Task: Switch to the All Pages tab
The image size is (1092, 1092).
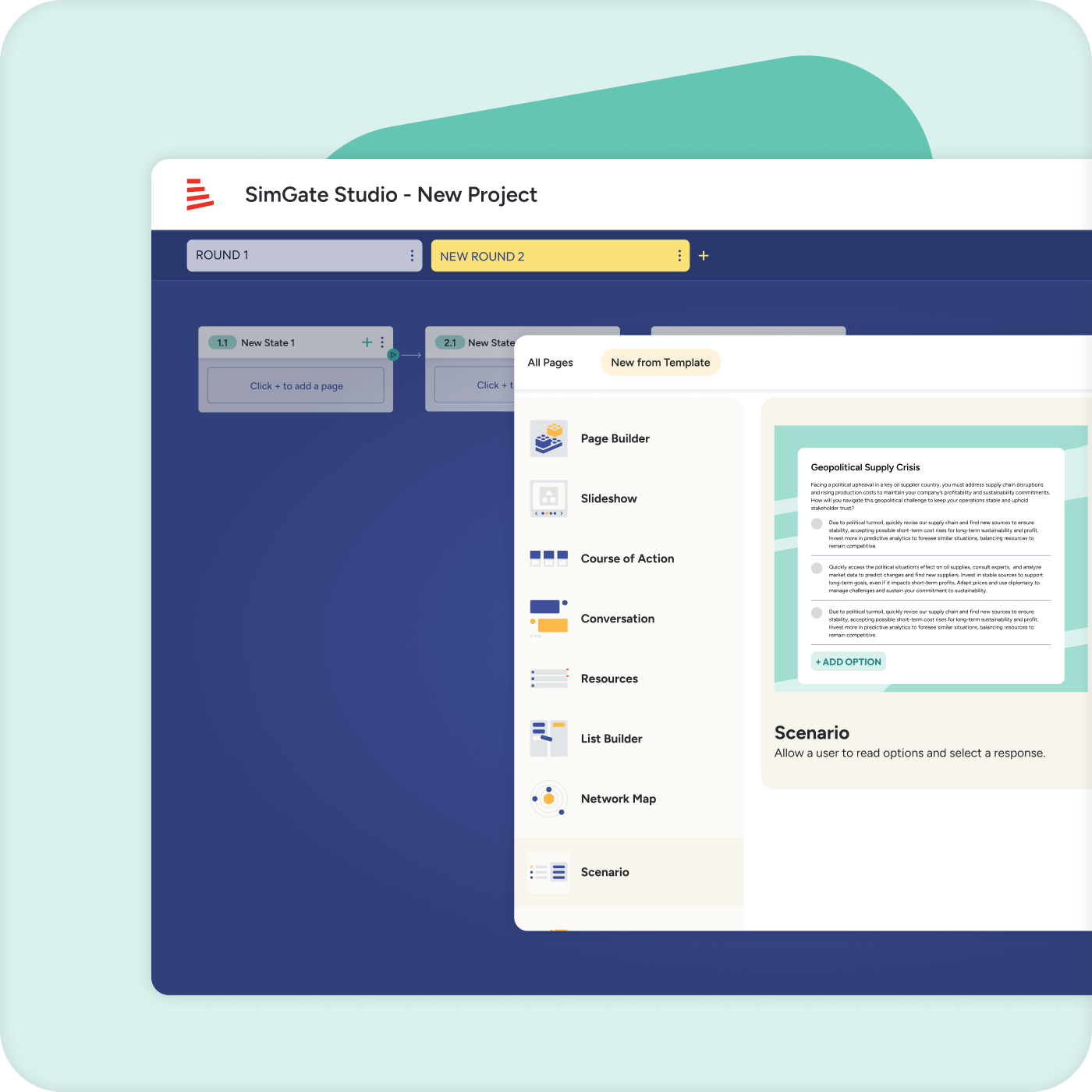Action: pyautogui.click(x=550, y=363)
